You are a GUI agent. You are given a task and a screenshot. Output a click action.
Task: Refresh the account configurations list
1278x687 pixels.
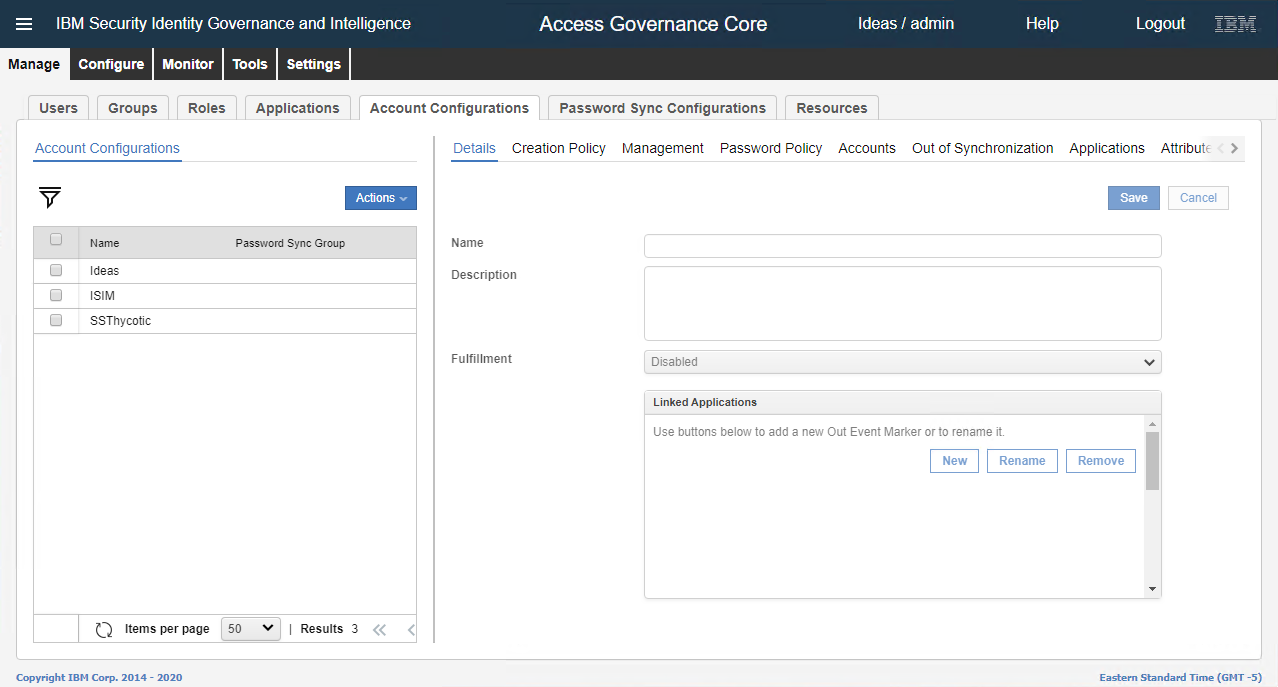point(104,628)
